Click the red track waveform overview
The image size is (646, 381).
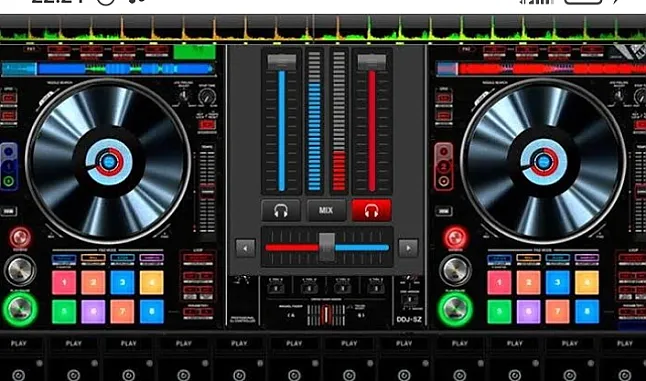[x=541, y=69]
